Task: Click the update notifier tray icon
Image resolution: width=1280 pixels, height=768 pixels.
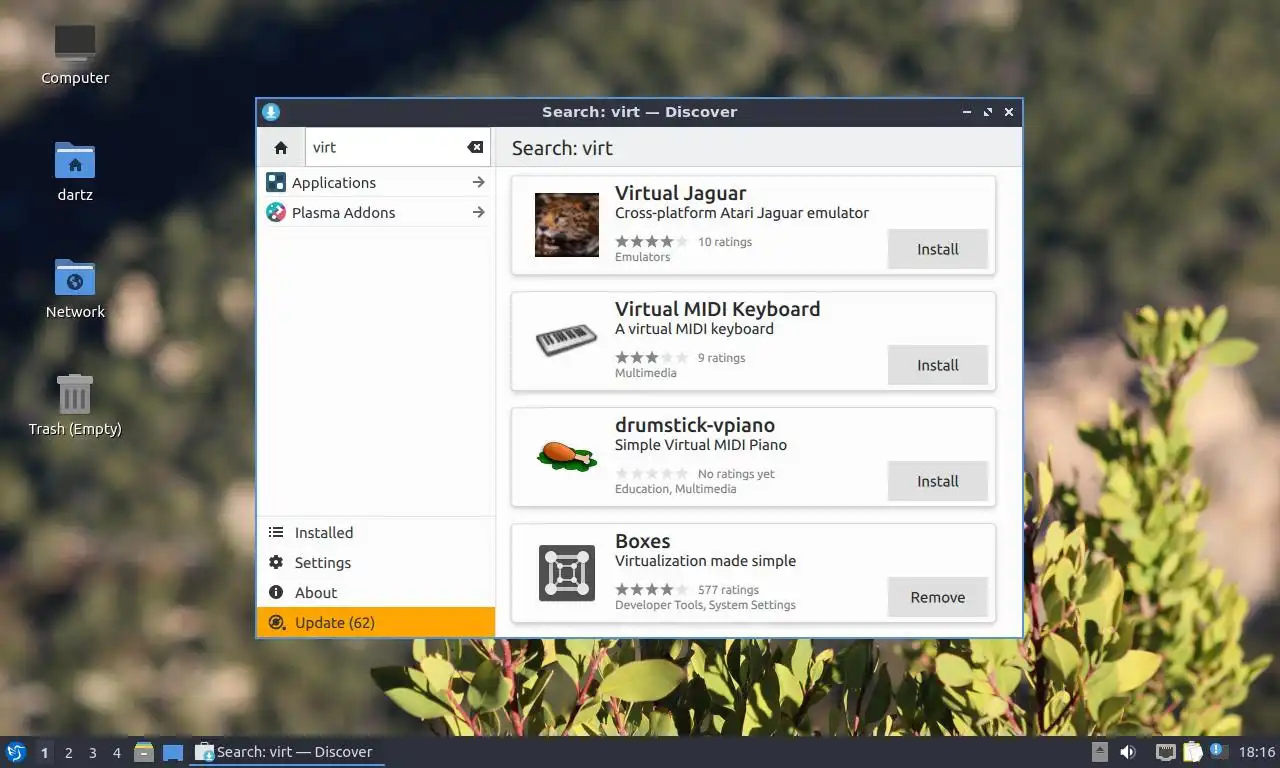Action: click(x=1217, y=750)
